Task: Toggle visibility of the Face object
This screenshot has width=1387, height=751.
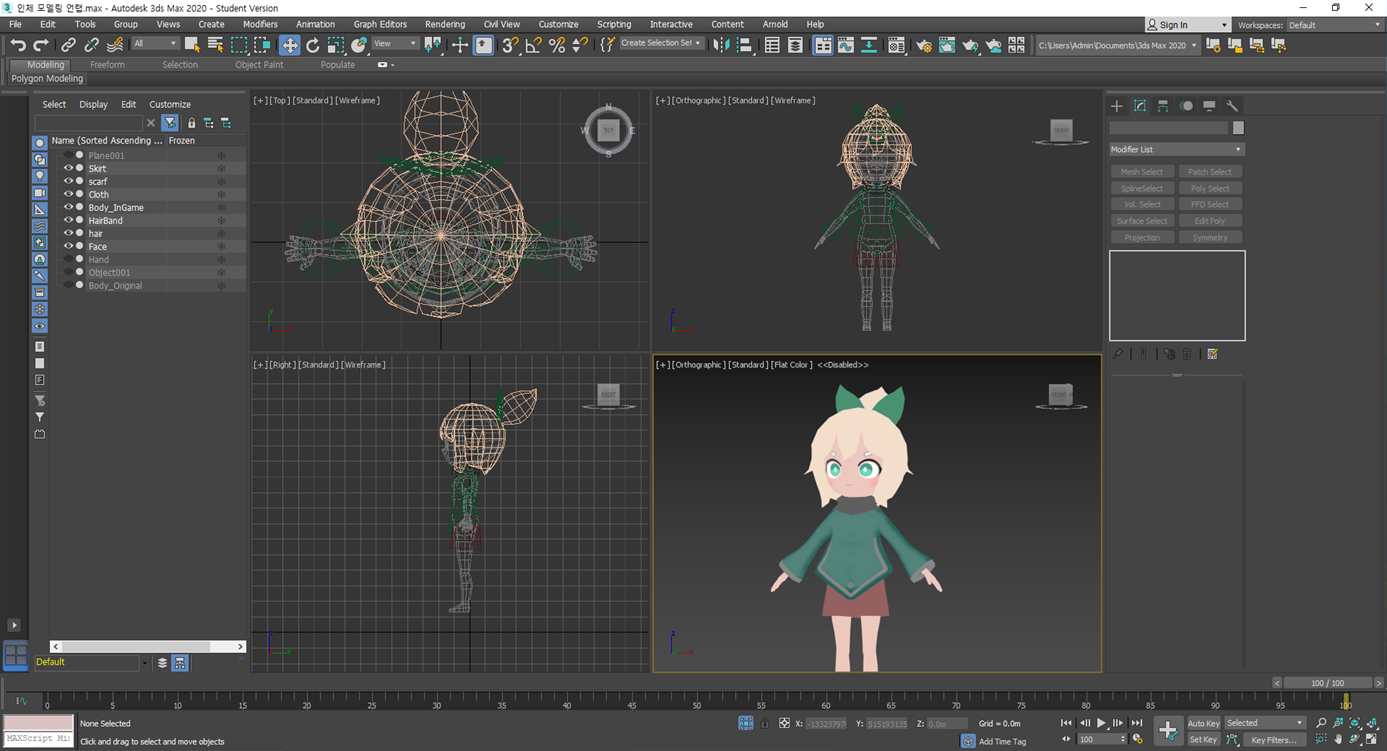Action: [68, 247]
